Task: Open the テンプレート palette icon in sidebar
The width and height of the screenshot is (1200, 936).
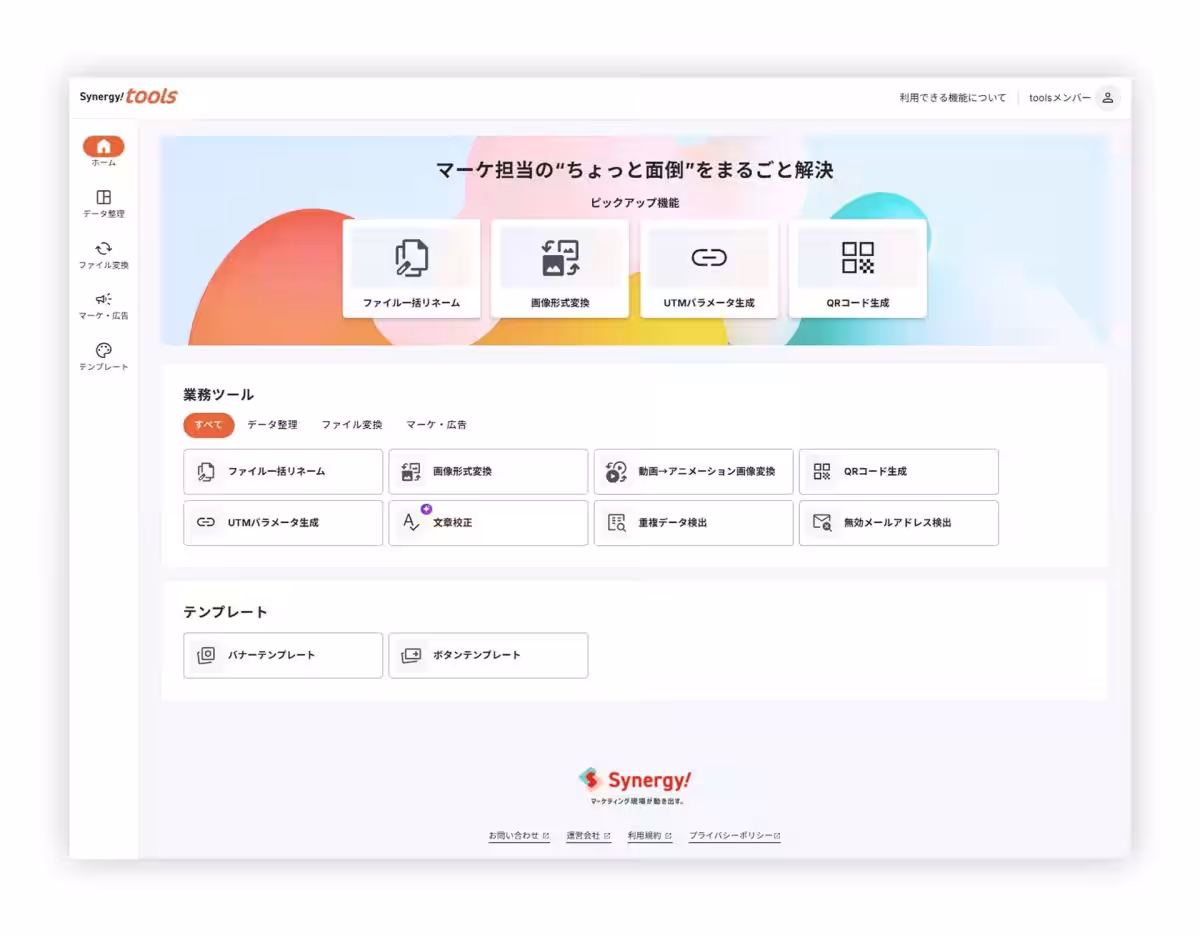Action: pyautogui.click(x=101, y=352)
